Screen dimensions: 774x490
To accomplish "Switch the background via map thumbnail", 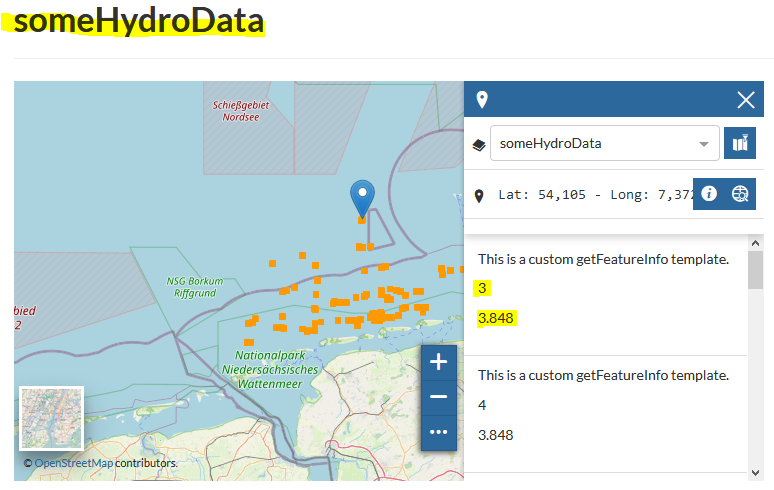I will (x=51, y=418).
